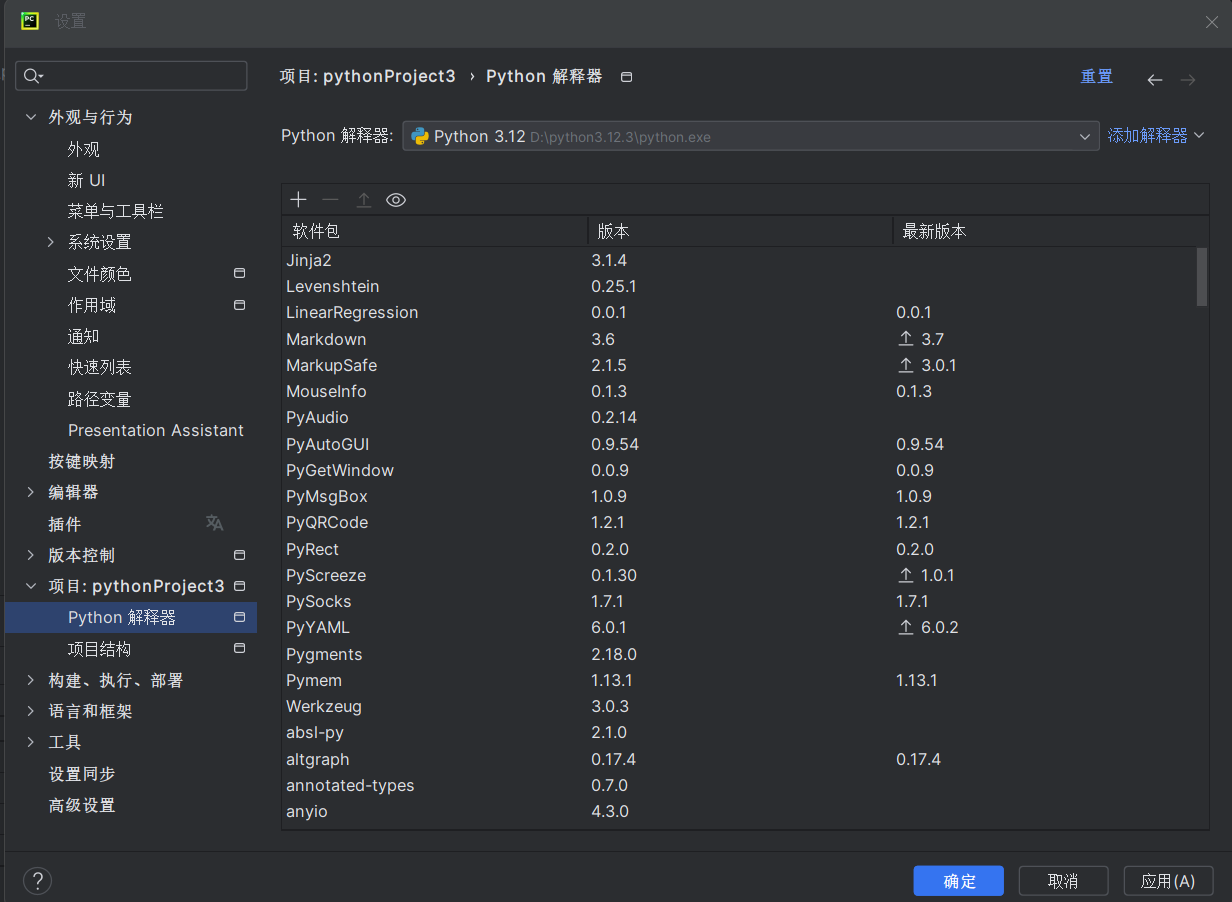
Task: Click the 最新版本 column header
Action: pos(1050,231)
